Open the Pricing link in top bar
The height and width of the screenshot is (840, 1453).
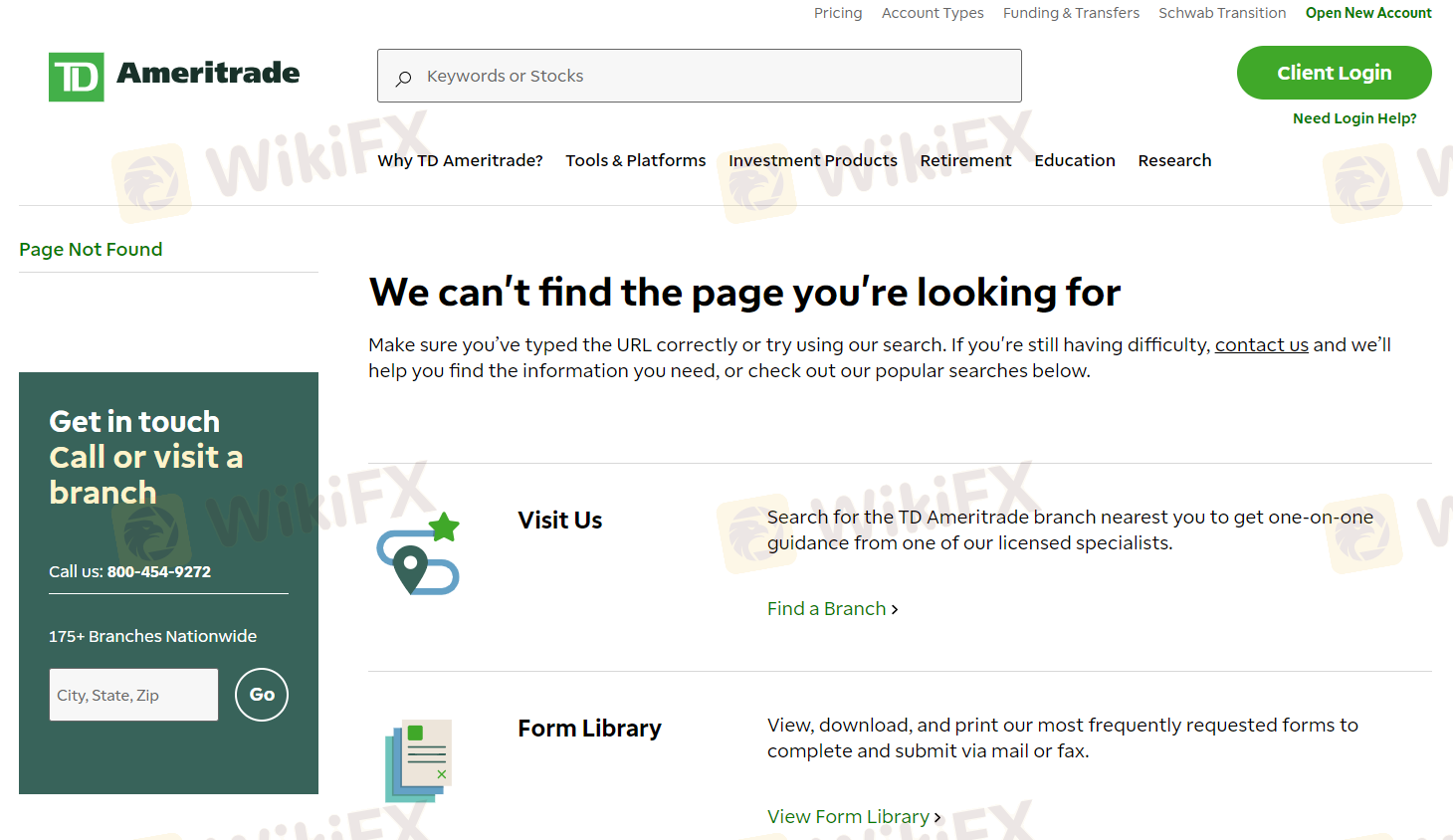pyautogui.click(x=837, y=13)
